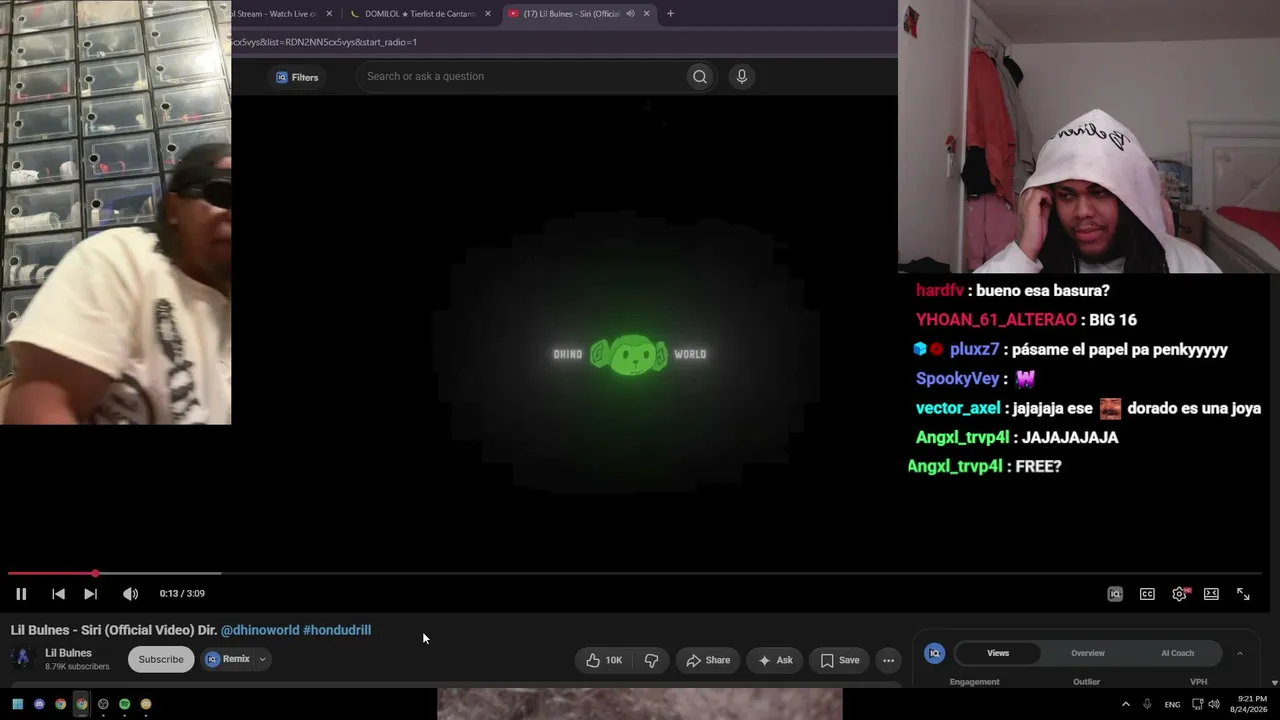Open the player settings gear

click(1180, 594)
